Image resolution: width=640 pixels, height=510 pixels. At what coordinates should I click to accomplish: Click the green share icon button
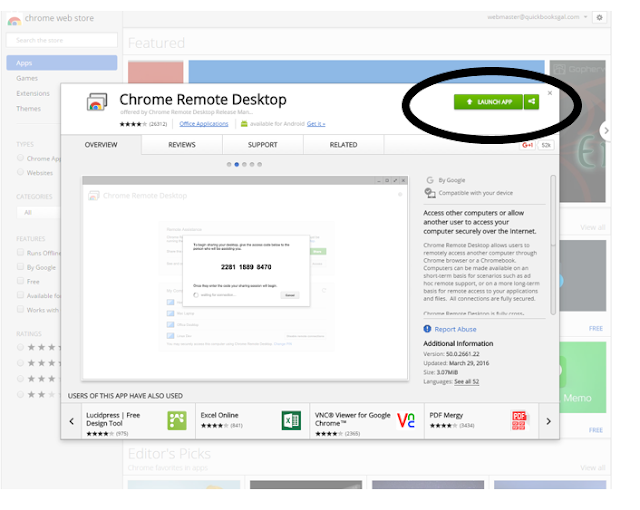[x=531, y=102]
